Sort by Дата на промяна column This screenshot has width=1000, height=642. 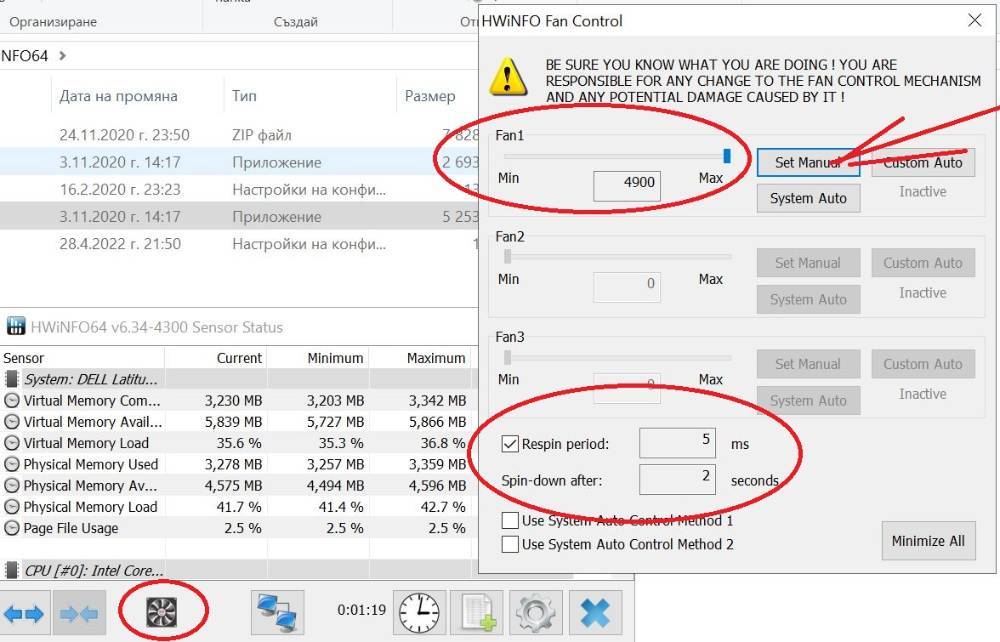[119, 96]
